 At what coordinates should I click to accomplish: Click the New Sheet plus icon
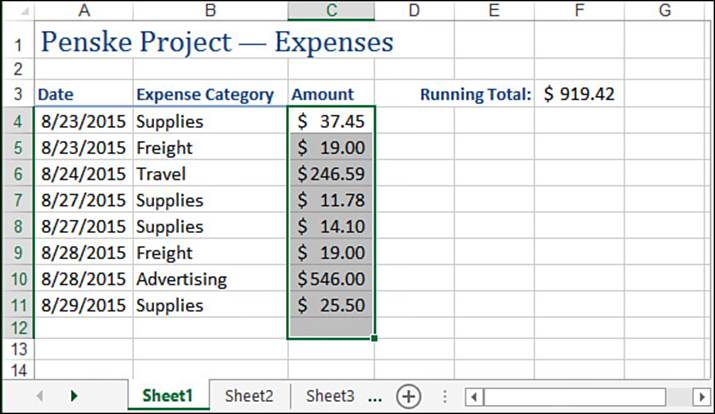408,396
